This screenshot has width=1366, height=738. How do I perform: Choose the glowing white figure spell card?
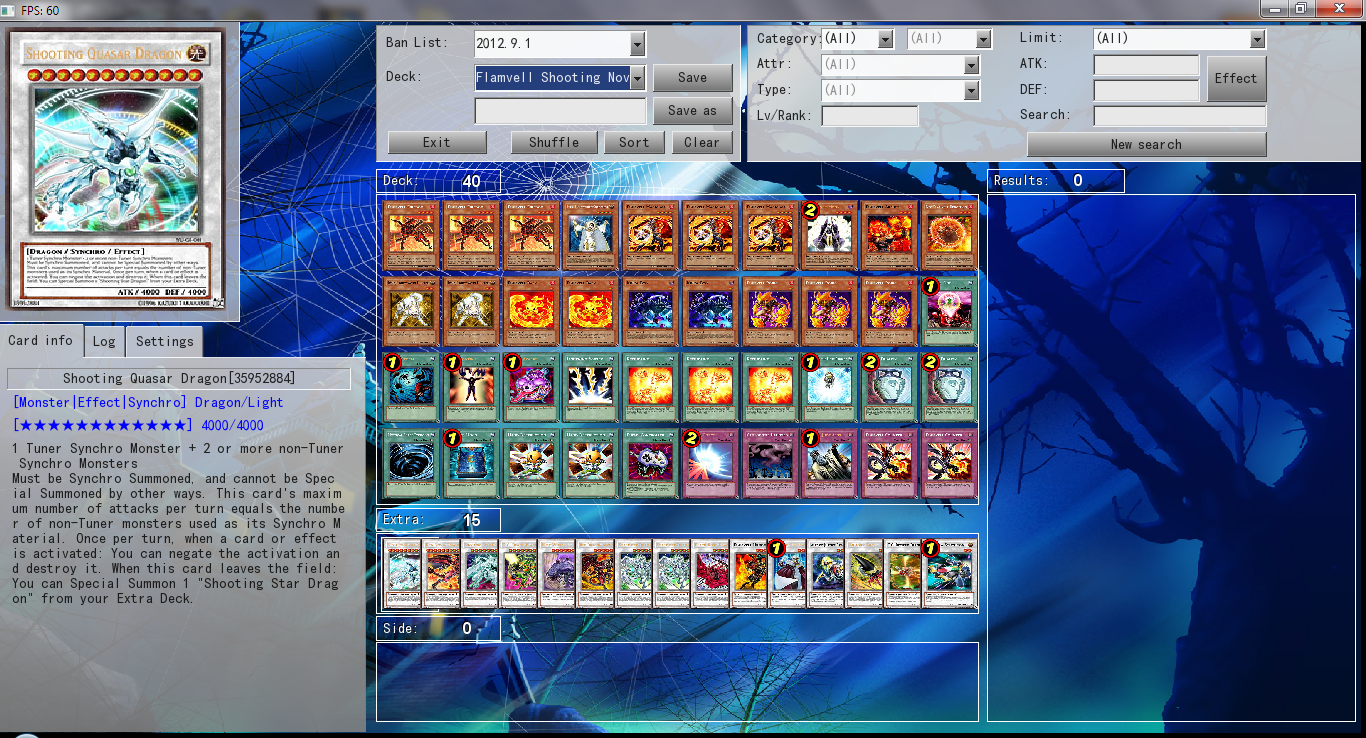coord(829,387)
